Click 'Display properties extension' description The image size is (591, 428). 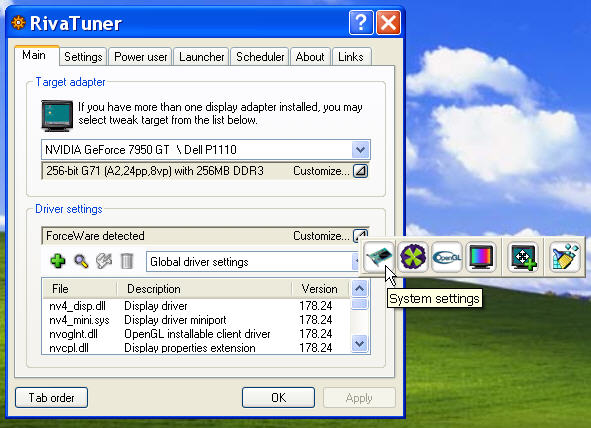pyautogui.click(x=190, y=347)
